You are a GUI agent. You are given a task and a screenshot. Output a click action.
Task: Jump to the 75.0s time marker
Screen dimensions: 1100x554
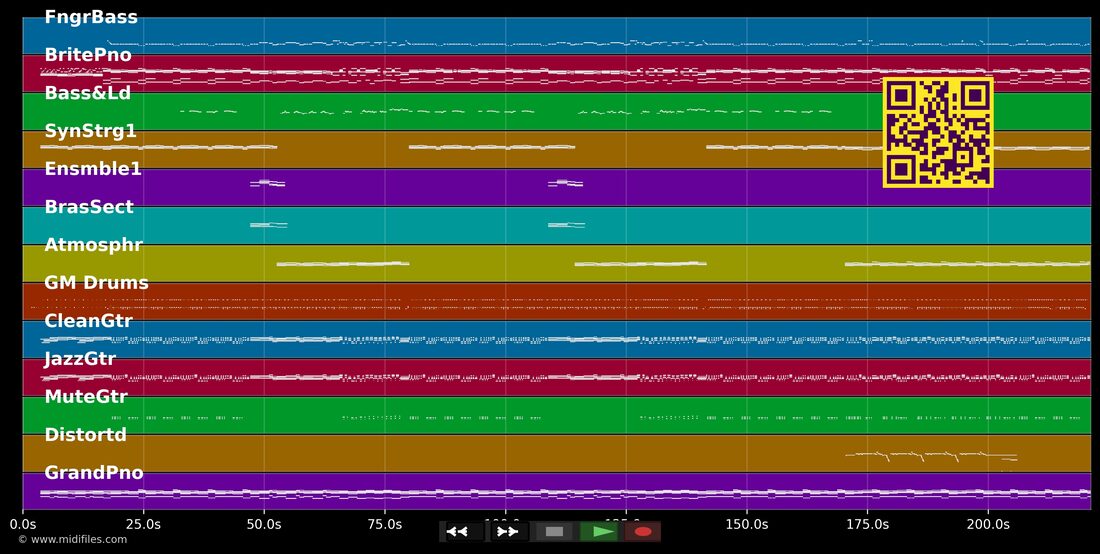point(385,524)
